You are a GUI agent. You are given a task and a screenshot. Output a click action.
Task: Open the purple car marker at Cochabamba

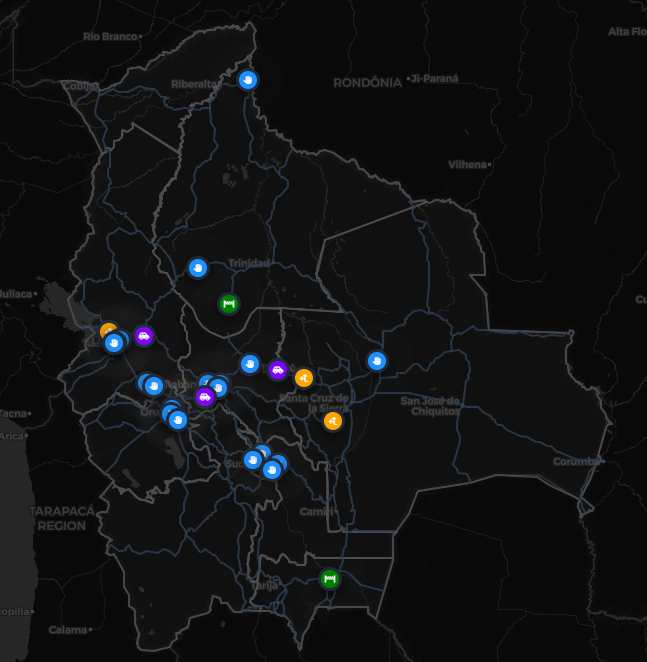pos(205,397)
